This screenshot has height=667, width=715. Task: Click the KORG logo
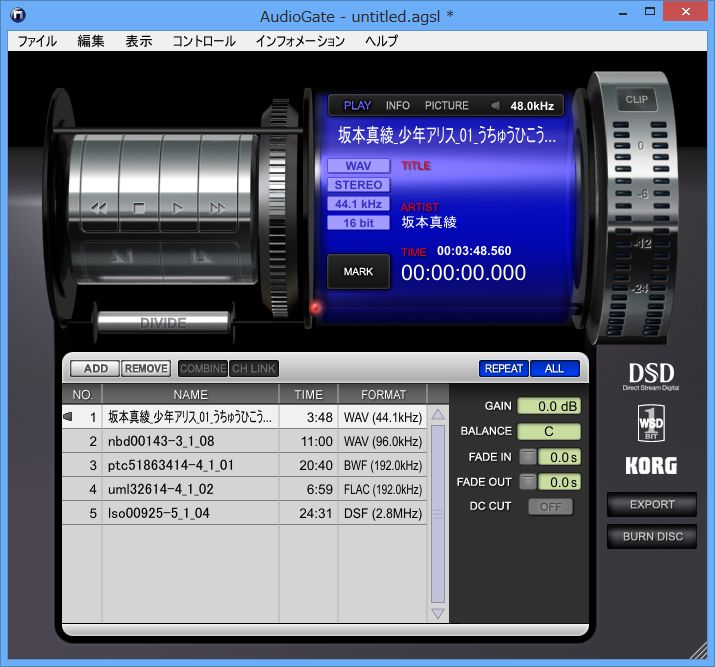651,465
